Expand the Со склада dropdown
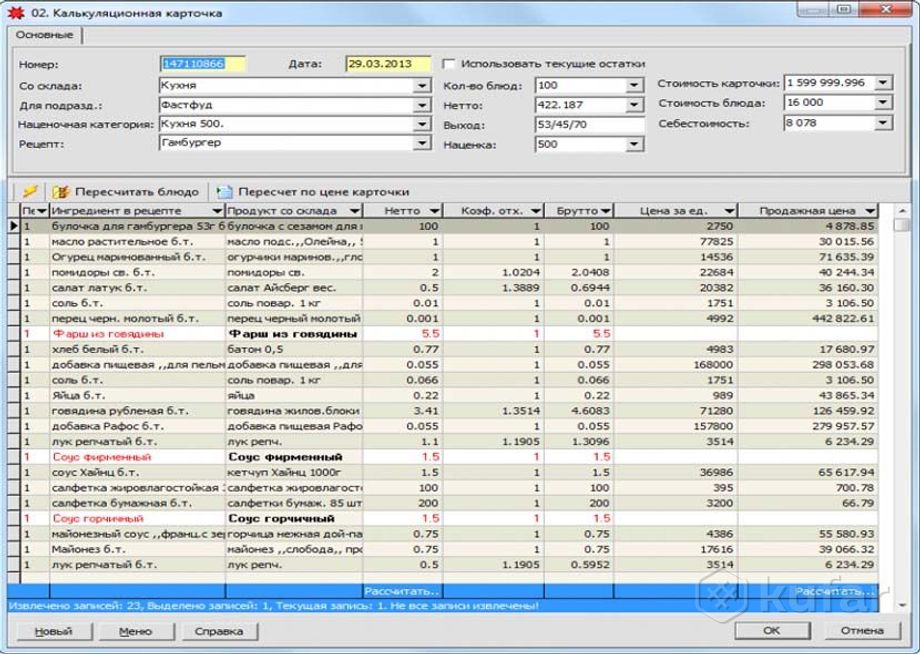Image resolution: width=920 pixels, height=654 pixels. tap(421, 85)
